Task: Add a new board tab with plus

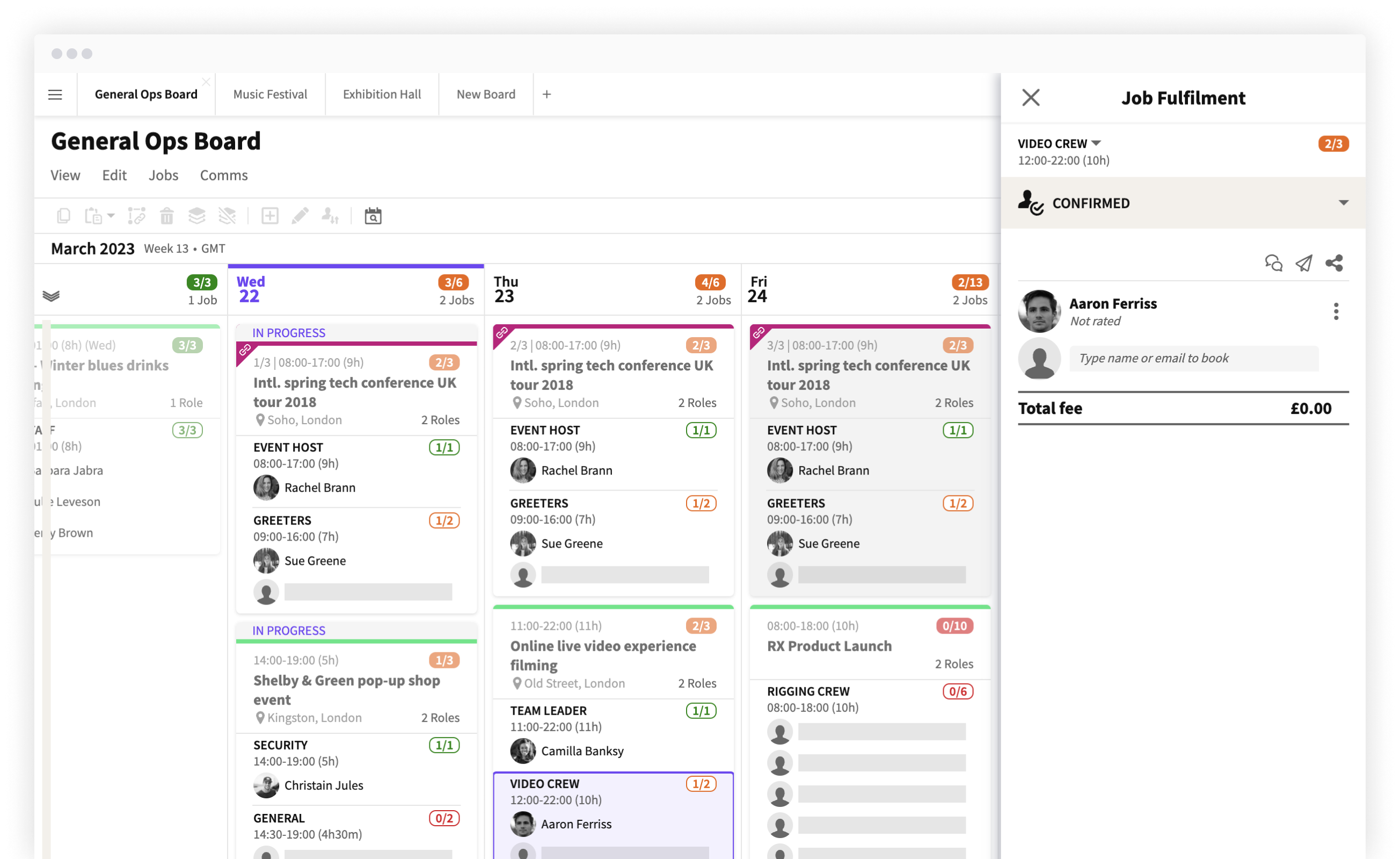Action: pos(546,94)
